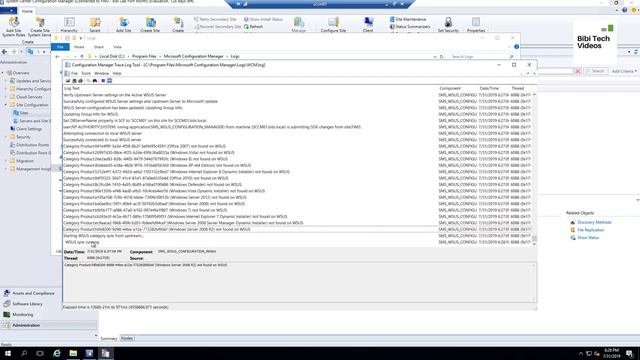Image resolution: width=640 pixels, height=360 pixels.
Task: Expand Hierarchy Configuration tree node
Action: click(x=6, y=89)
